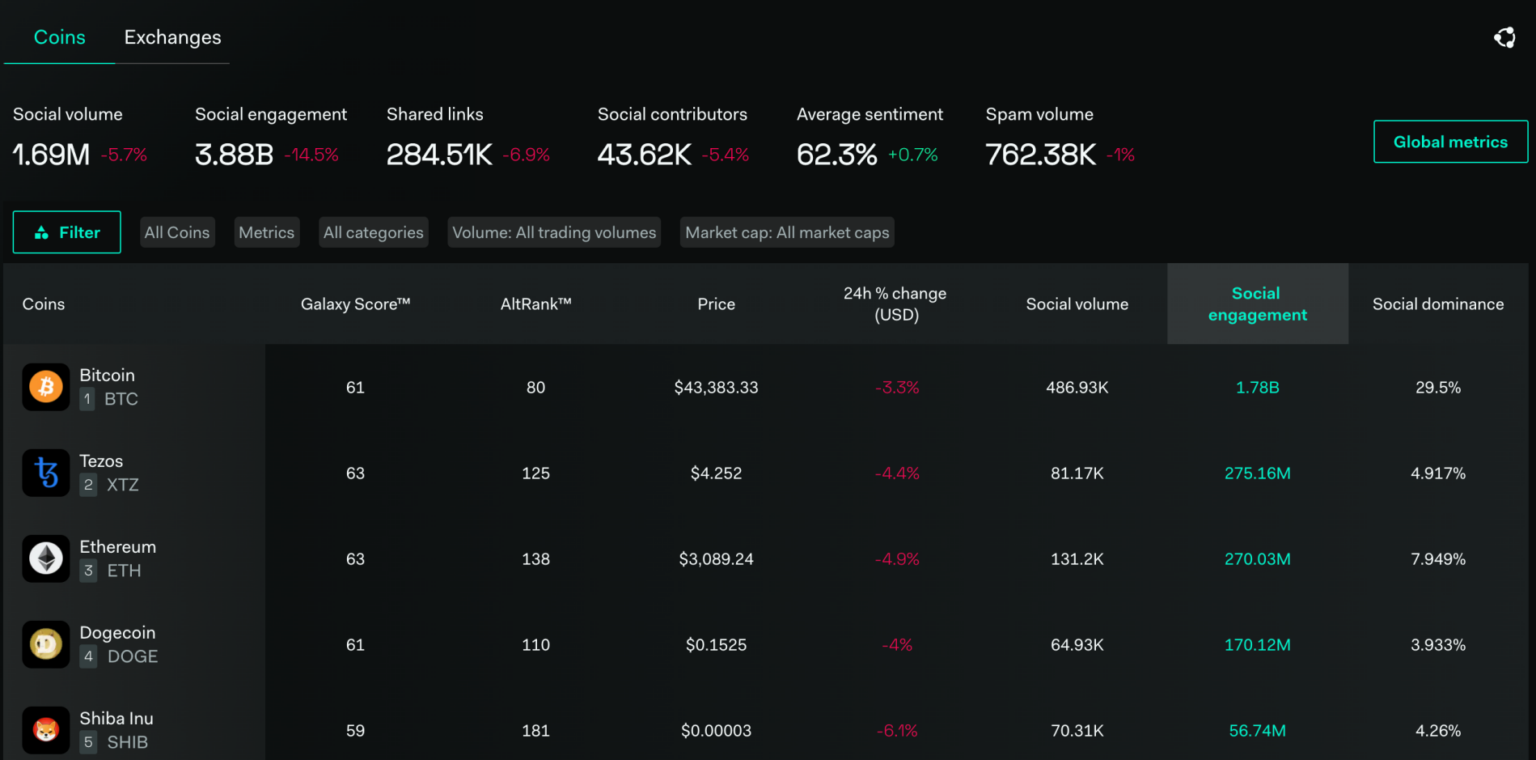
Task: Sort by 24h % change column header
Action: 897,304
